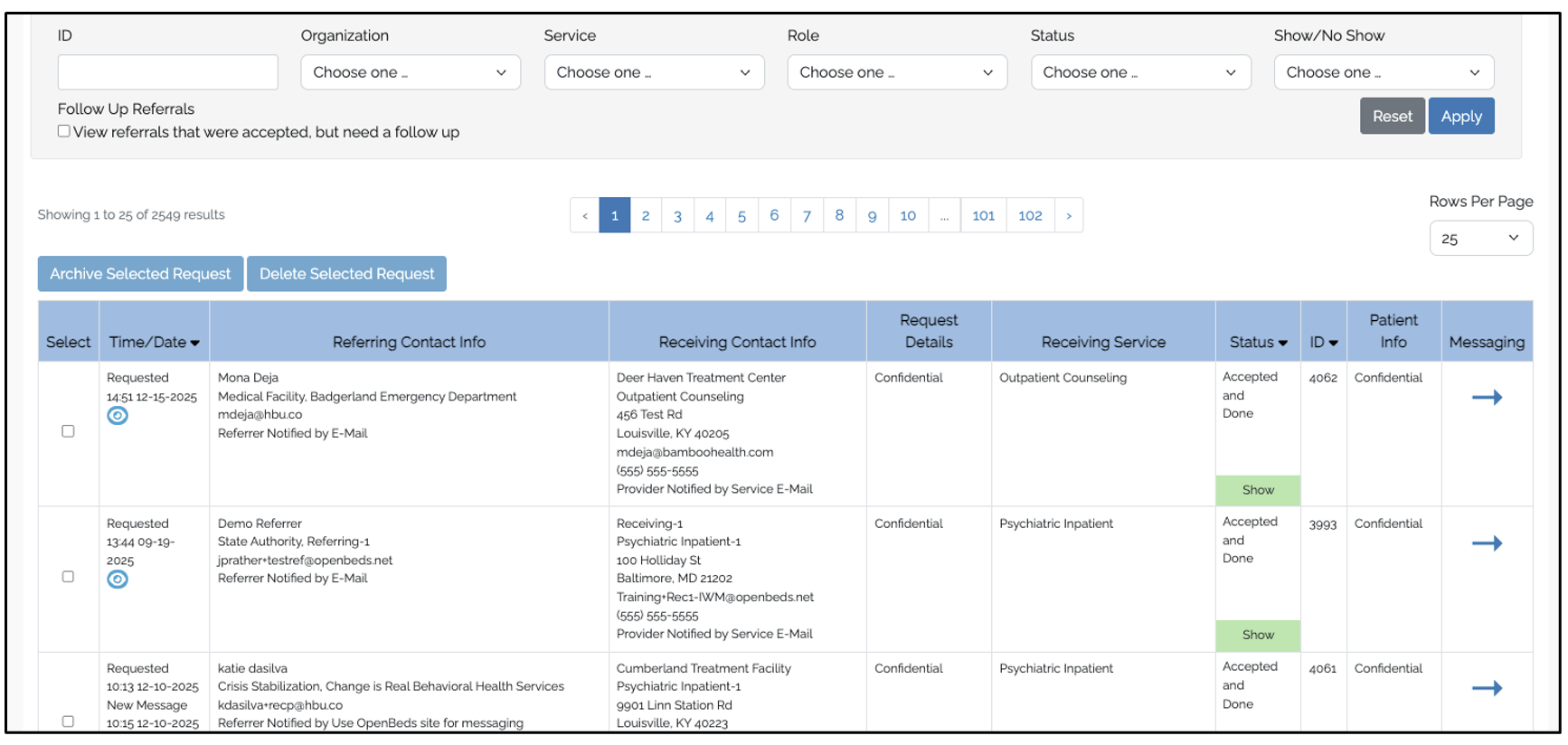Focus the ID filter text field

168,72
